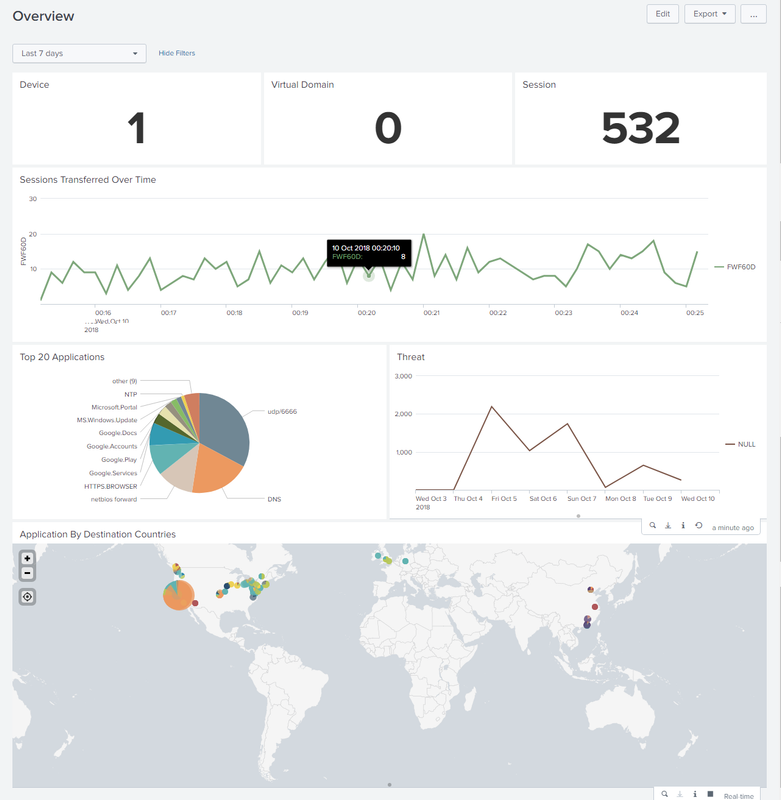The image size is (781, 800).
Task: Select the beige netbios forward pie slice
Action: click(180, 470)
